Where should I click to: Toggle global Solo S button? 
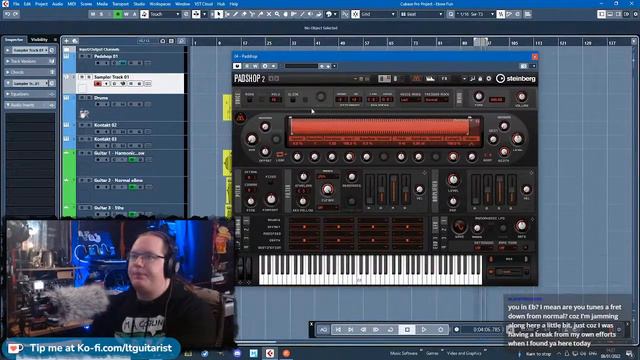pyautogui.click(x=101, y=14)
